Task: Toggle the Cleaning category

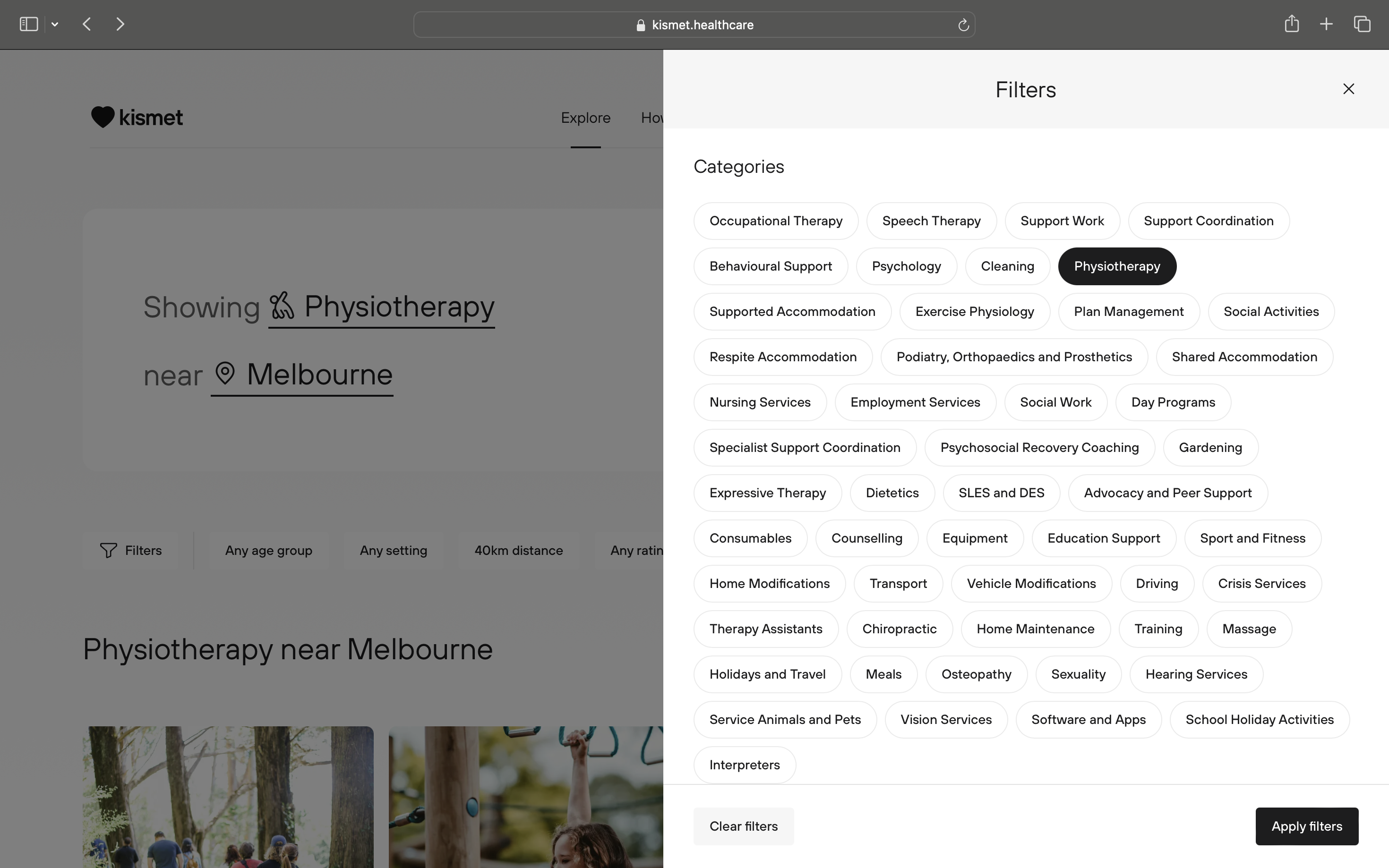Action: point(1008,266)
